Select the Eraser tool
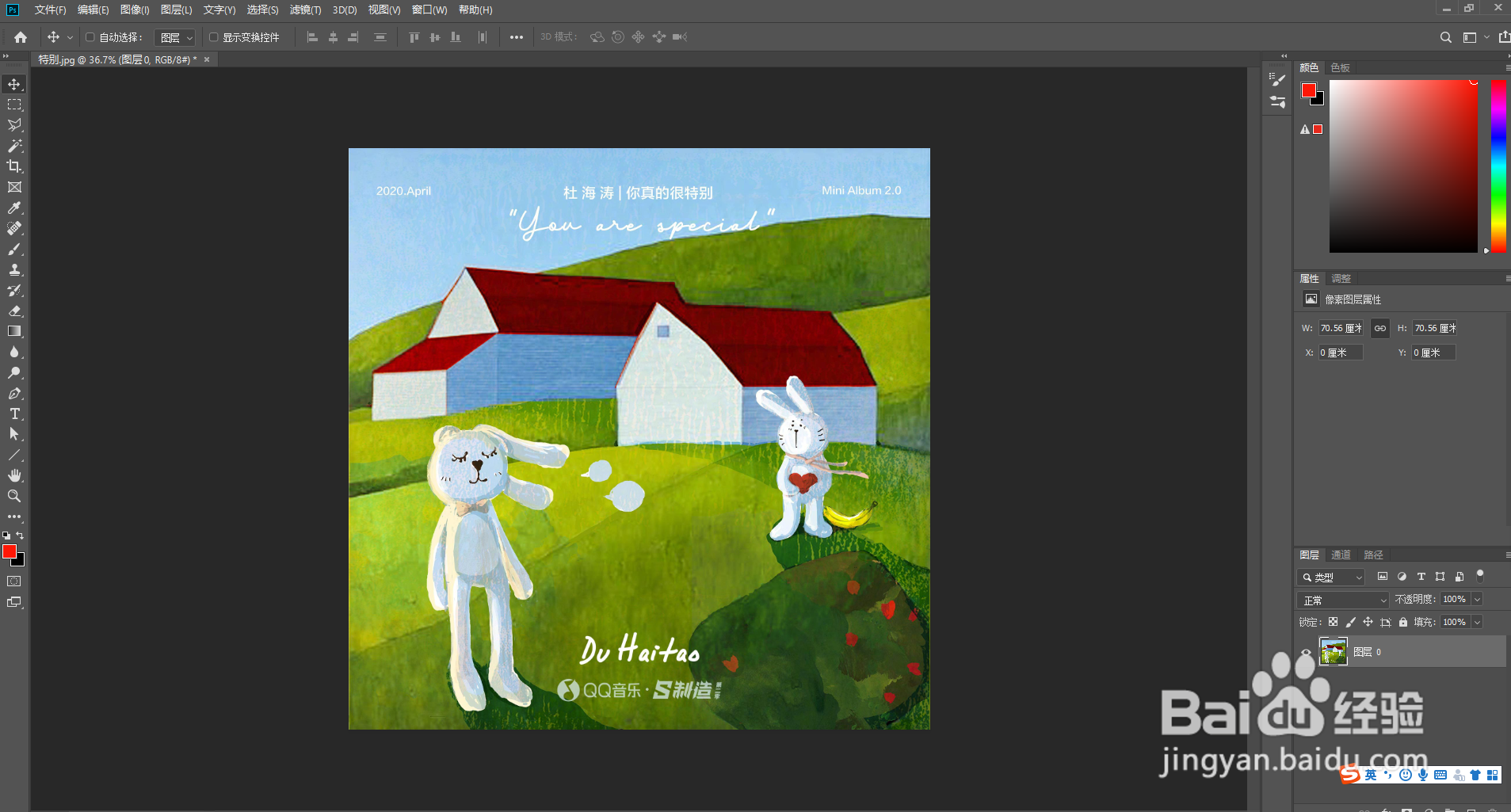Image resolution: width=1511 pixels, height=812 pixels. tap(14, 311)
